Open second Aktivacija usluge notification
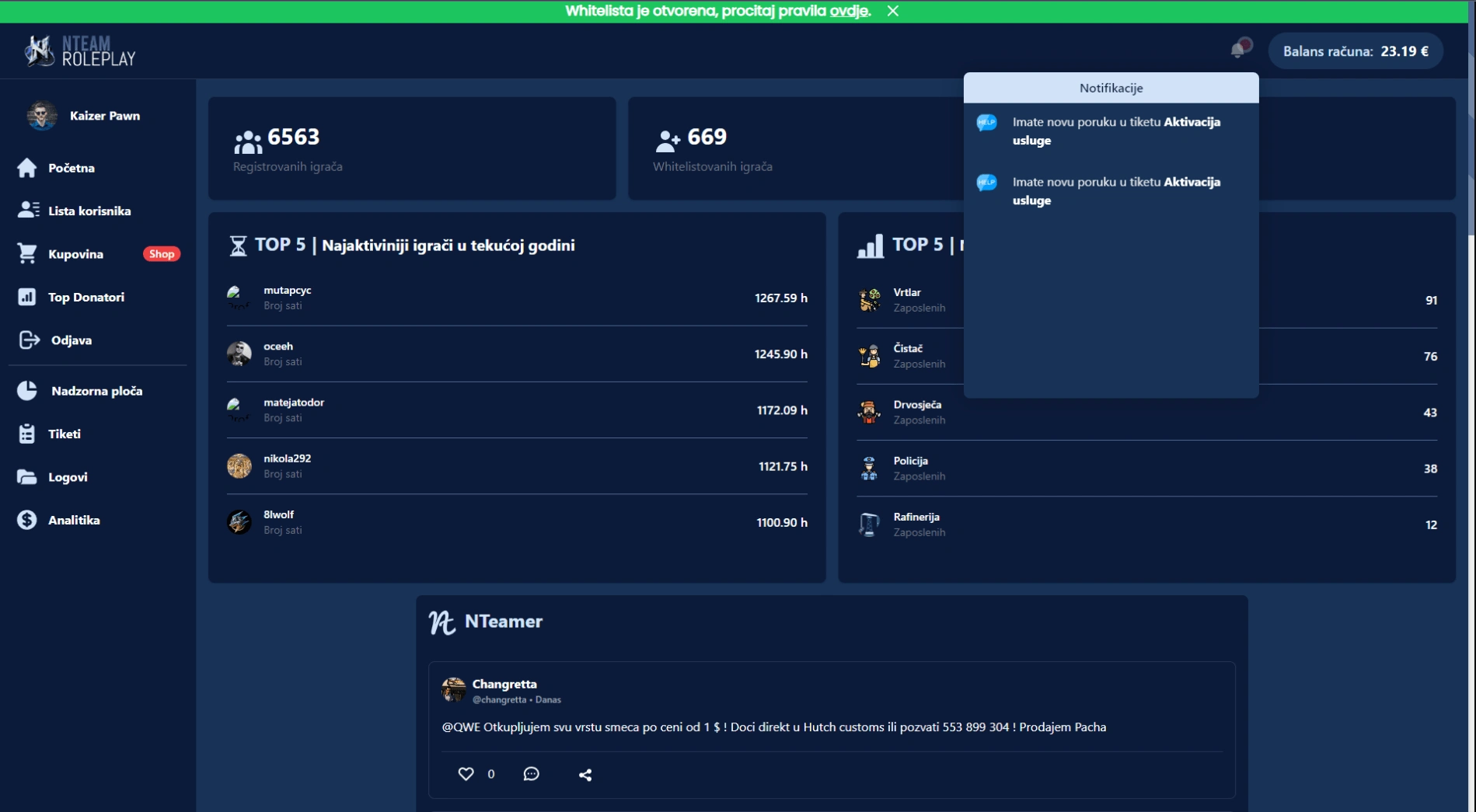1476x812 pixels. click(x=1111, y=191)
